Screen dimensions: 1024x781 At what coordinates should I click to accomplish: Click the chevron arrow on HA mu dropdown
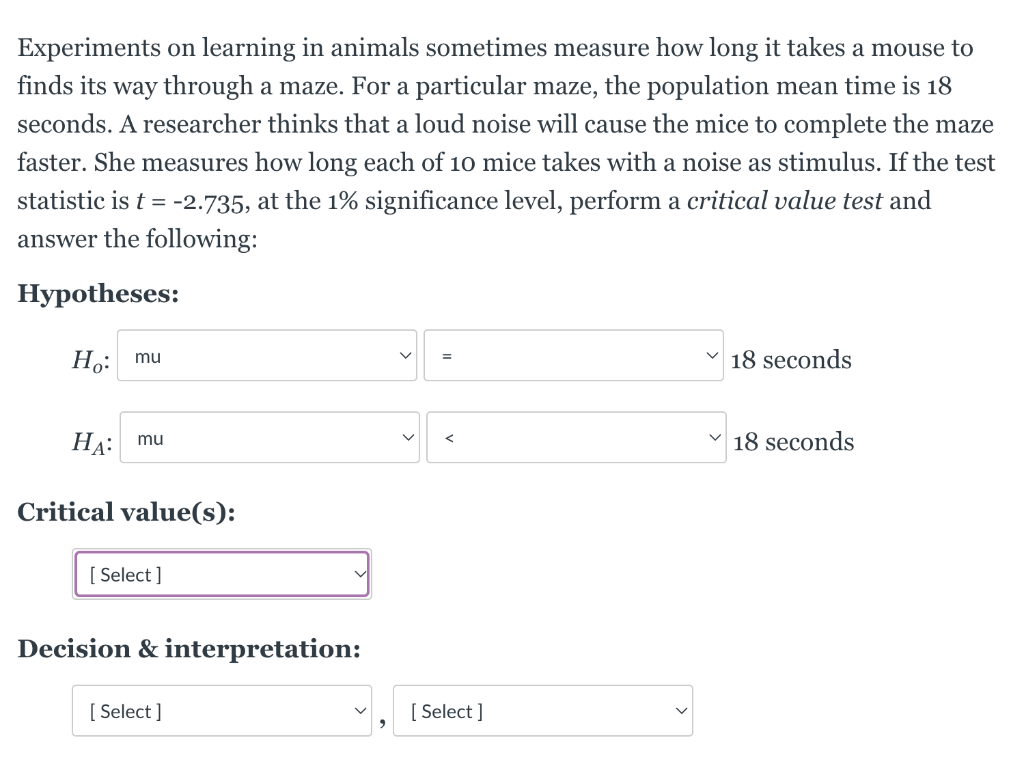click(x=405, y=438)
